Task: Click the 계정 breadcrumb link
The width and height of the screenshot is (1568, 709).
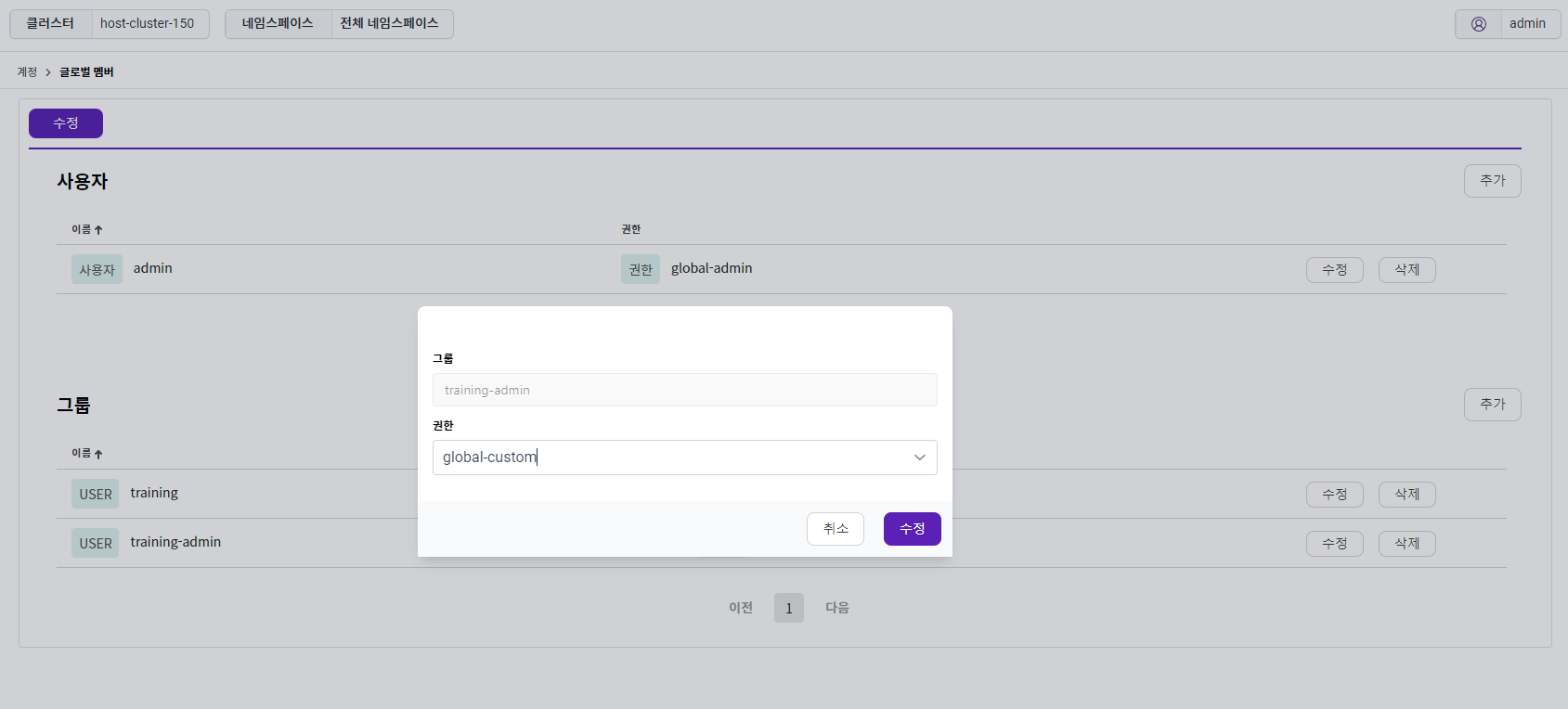Action: tap(27, 71)
